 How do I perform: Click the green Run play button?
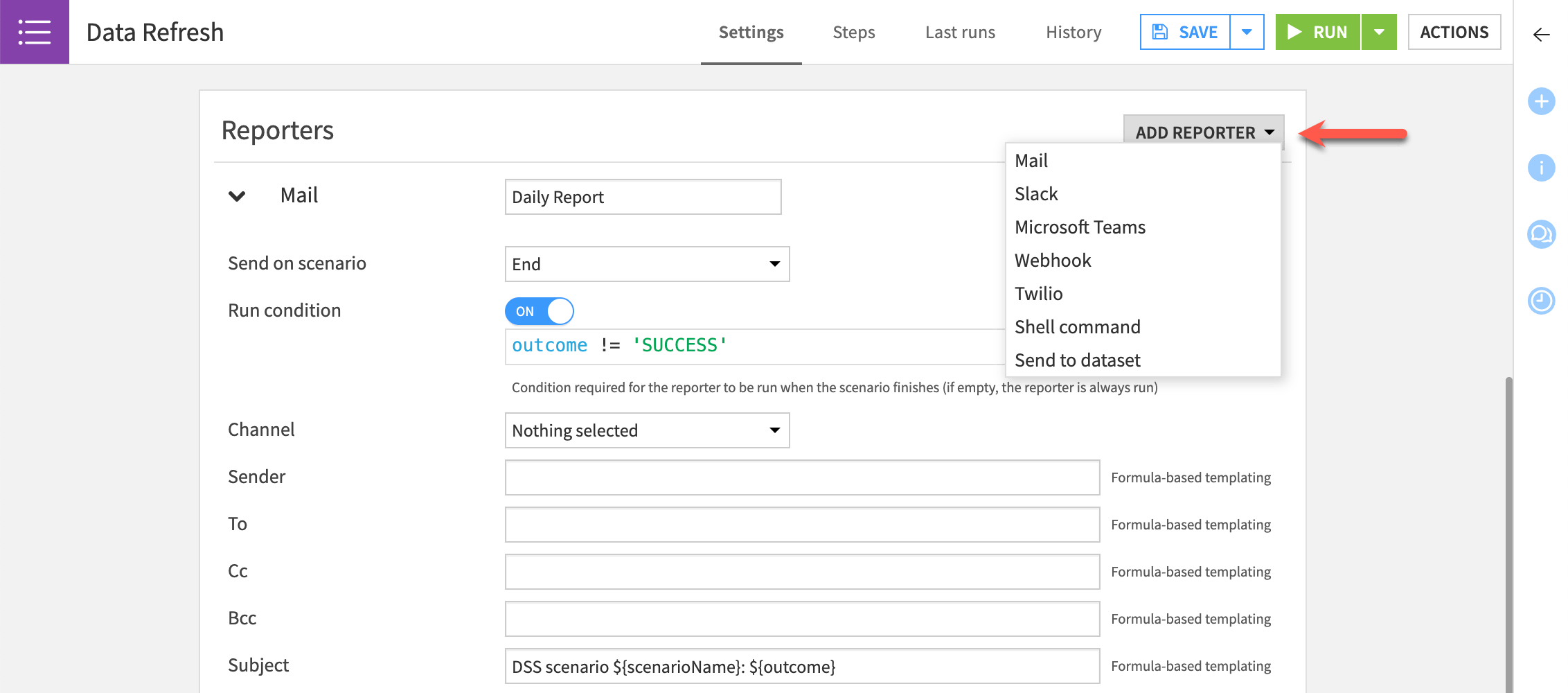pyautogui.click(x=1317, y=32)
